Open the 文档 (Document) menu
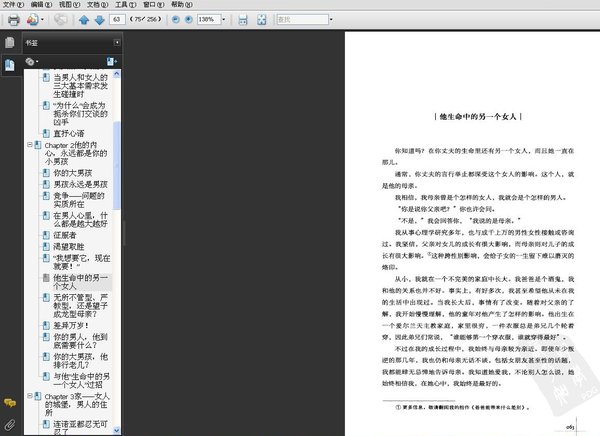600x436 pixels. (97, 5)
